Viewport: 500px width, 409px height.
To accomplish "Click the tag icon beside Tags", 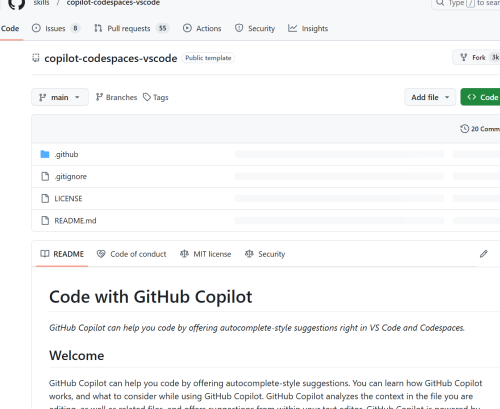I will click(x=147, y=97).
